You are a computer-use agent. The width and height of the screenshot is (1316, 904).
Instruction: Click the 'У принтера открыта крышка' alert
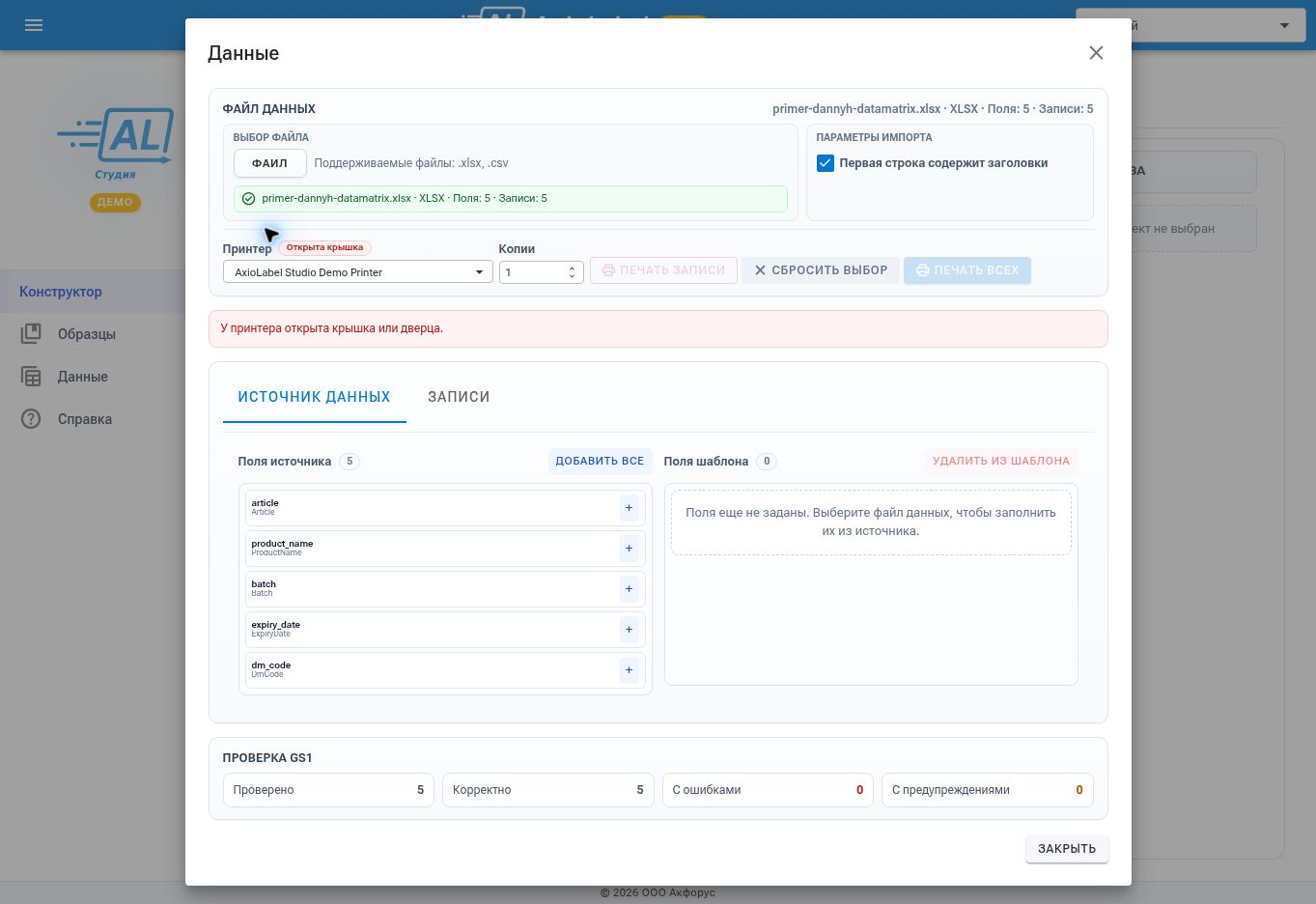coord(658,328)
